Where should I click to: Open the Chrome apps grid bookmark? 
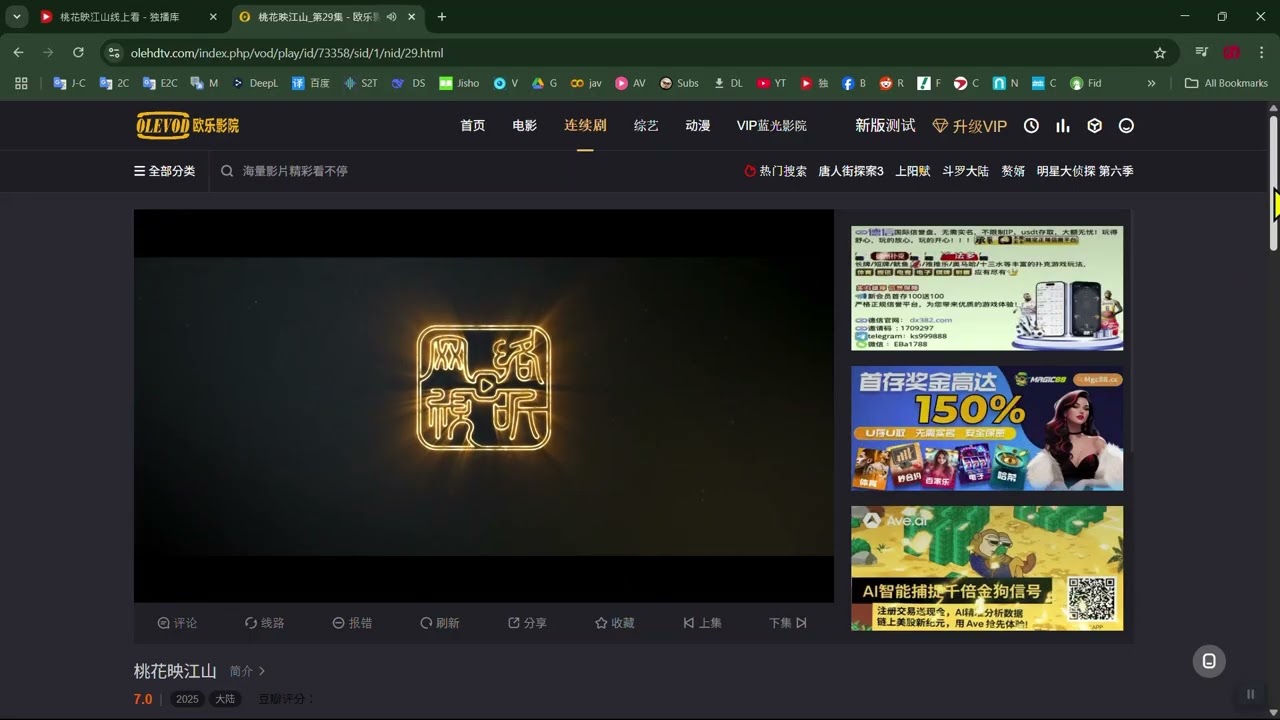coord(21,83)
